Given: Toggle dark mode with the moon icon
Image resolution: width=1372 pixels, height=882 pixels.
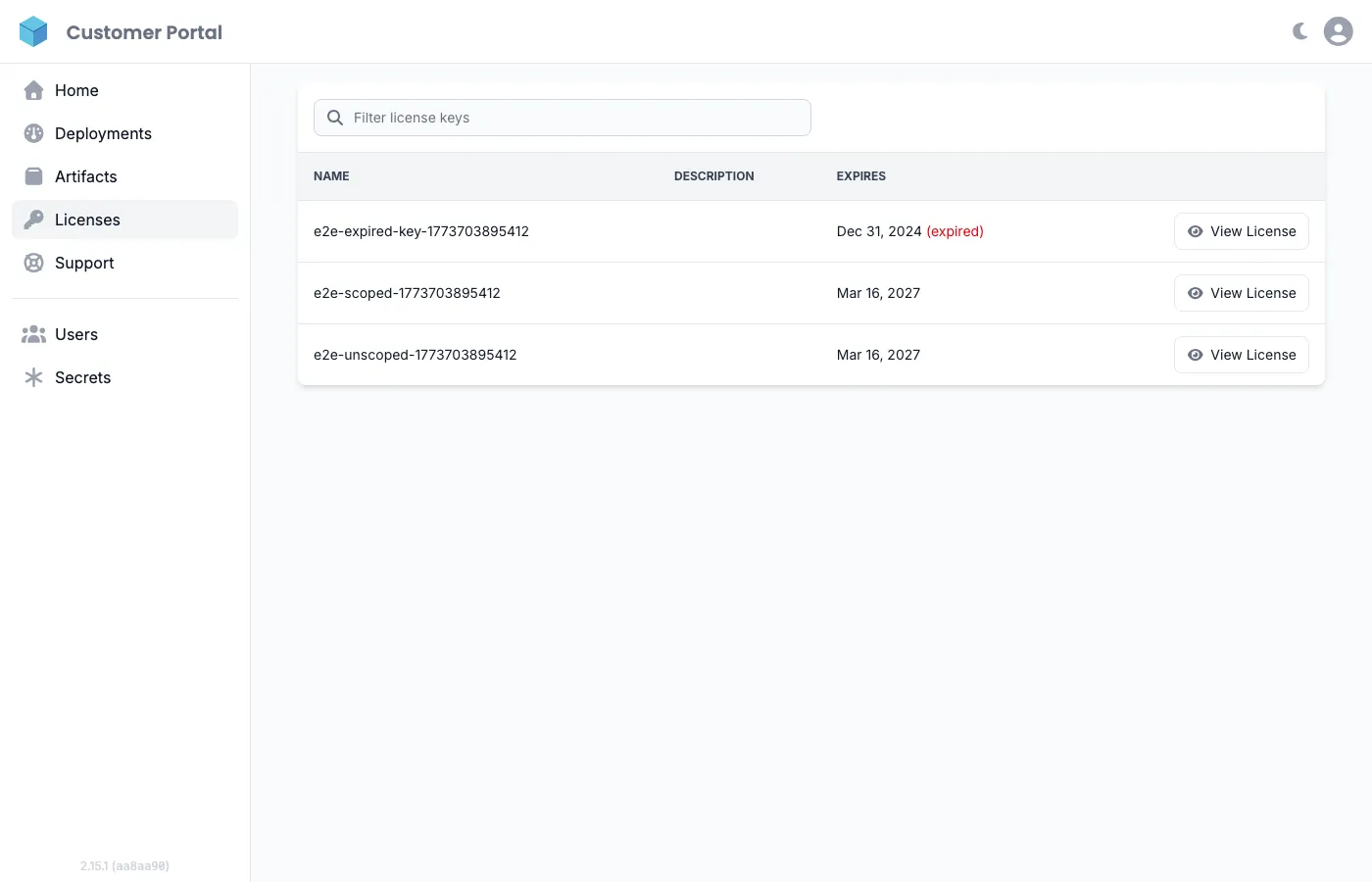Looking at the screenshot, I should pyautogui.click(x=1298, y=30).
